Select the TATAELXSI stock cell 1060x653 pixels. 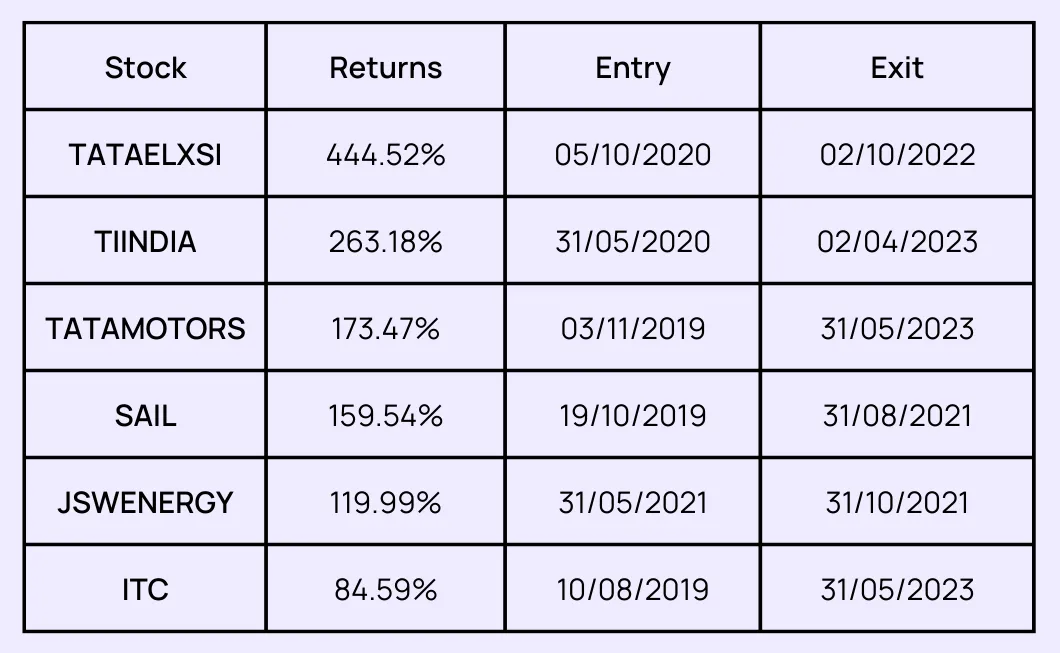(145, 155)
